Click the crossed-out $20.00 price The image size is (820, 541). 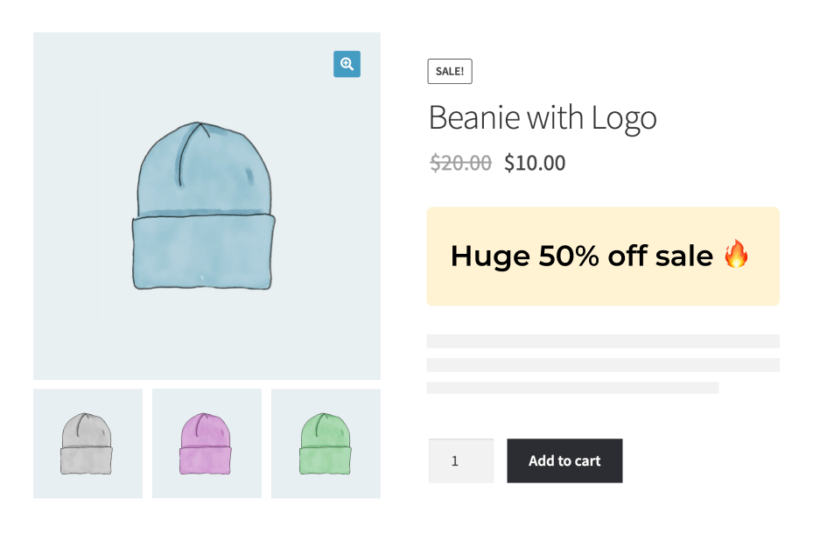[460, 162]
